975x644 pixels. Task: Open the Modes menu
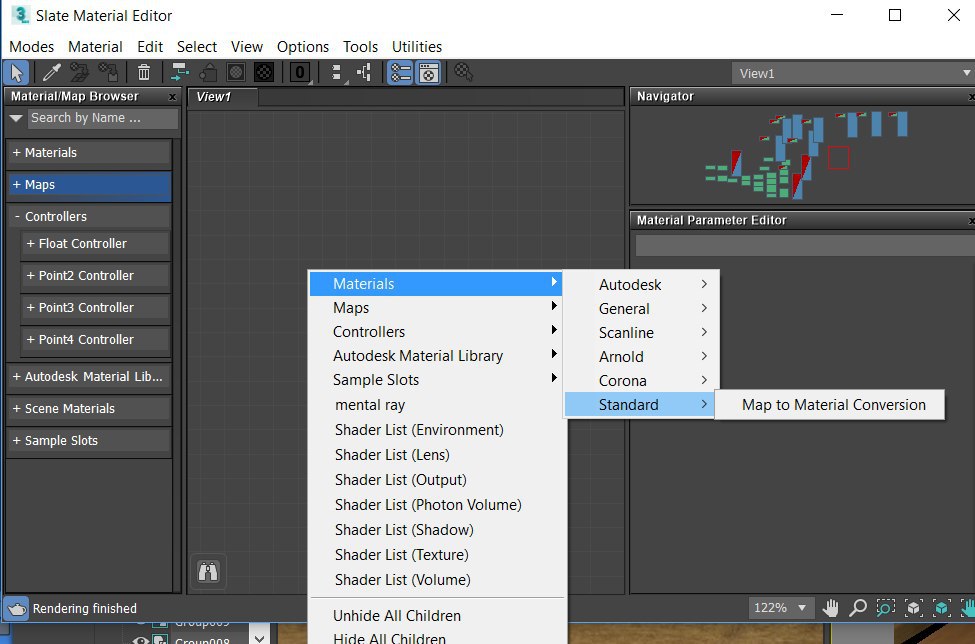tap(31, 47)
